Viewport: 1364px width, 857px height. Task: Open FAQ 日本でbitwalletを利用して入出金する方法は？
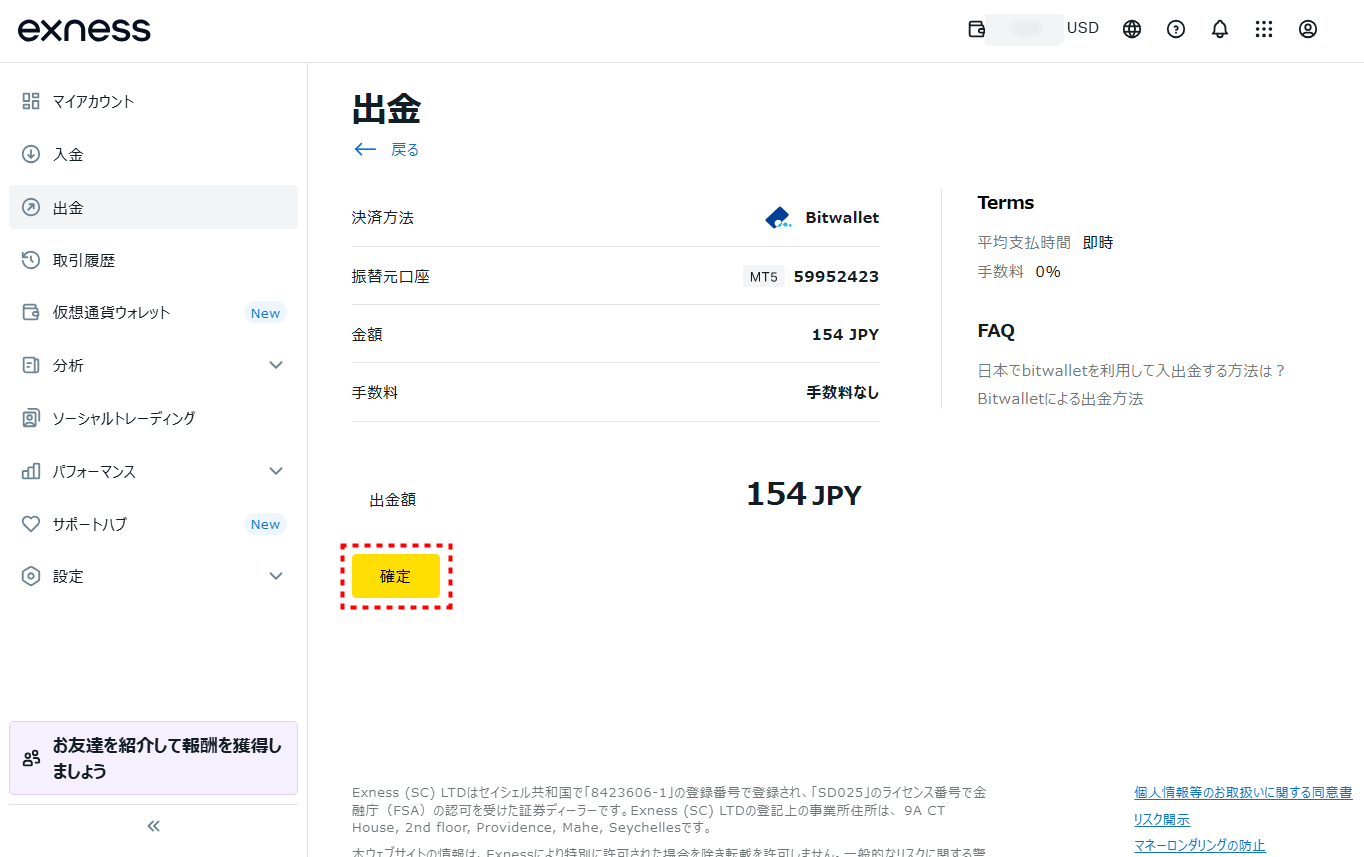tap(1132, 370)
